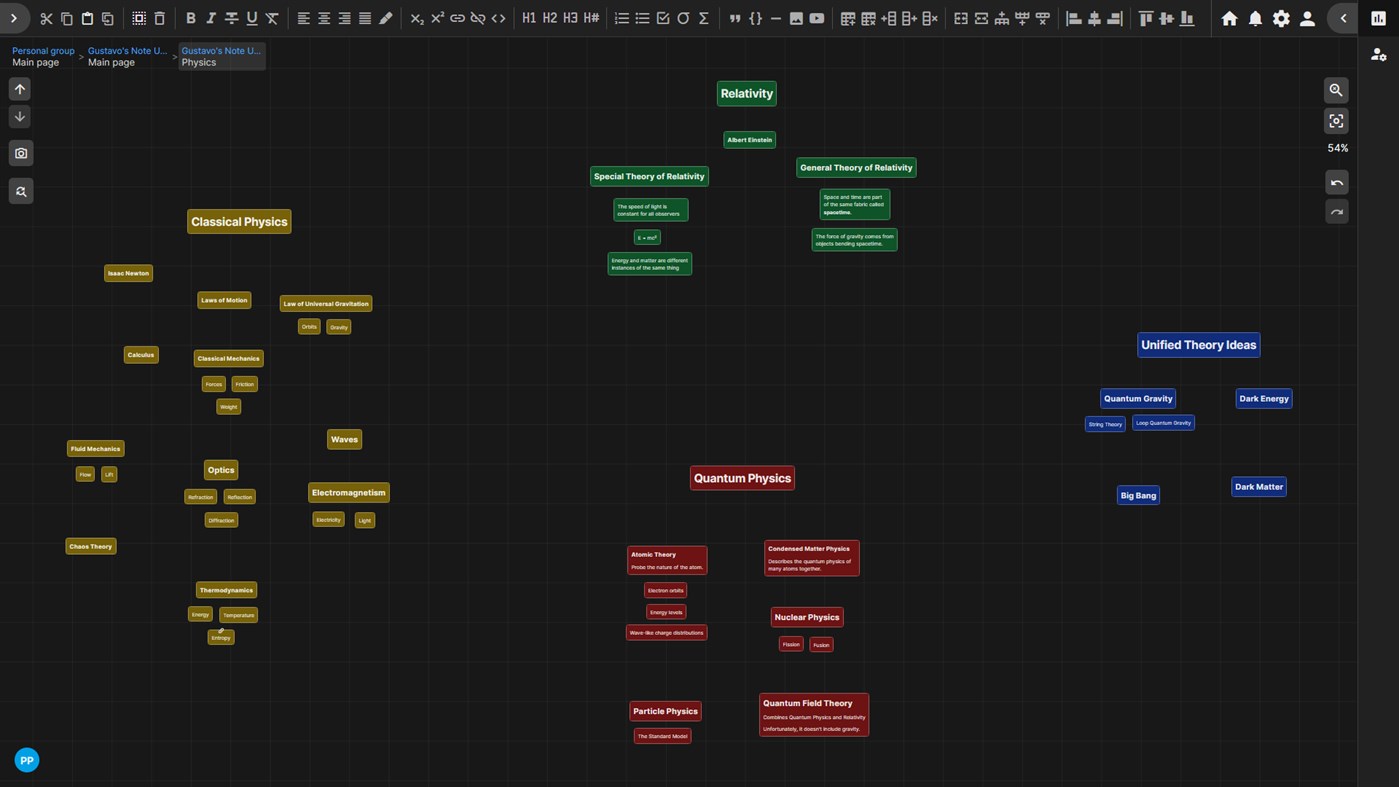Click the undo arrow on the right panel
1399x787 pixels.
[1337, 182]
